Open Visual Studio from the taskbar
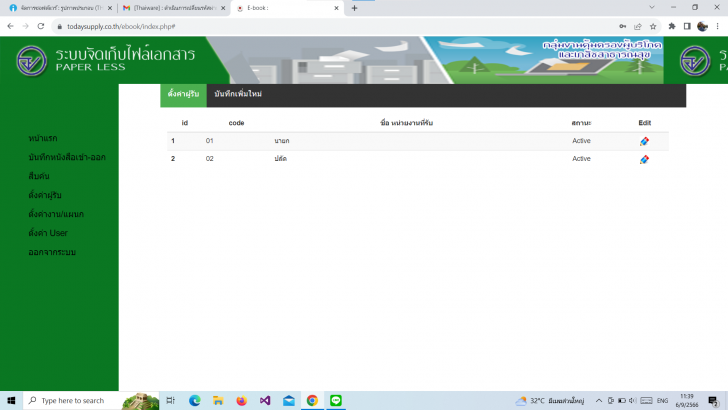Image resolution: width=728 pixels, height=410 pixels. (265, 400)
